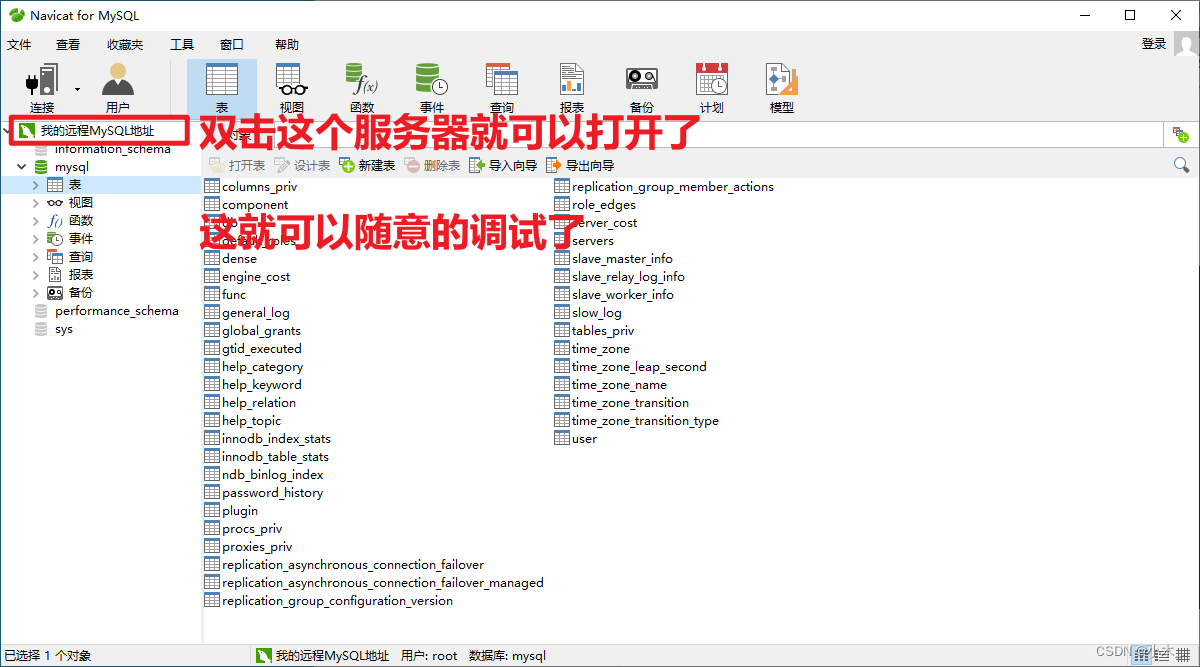
Task: Select the replication_group_member_actions table
Action: pyautogui.click(x=672, y=187)
